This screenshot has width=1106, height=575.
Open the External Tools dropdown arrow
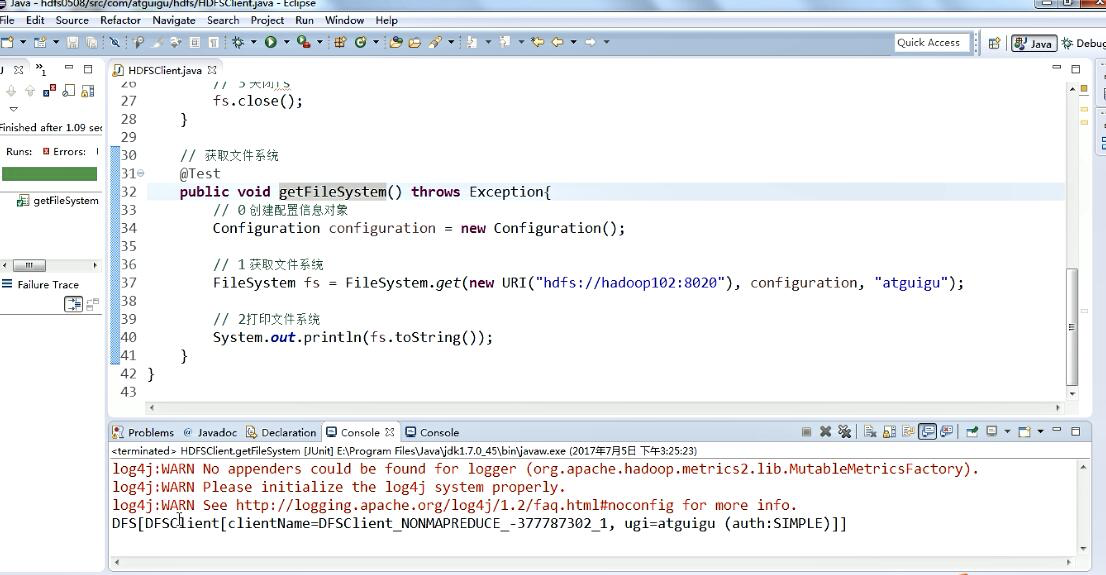coord(320,42)
